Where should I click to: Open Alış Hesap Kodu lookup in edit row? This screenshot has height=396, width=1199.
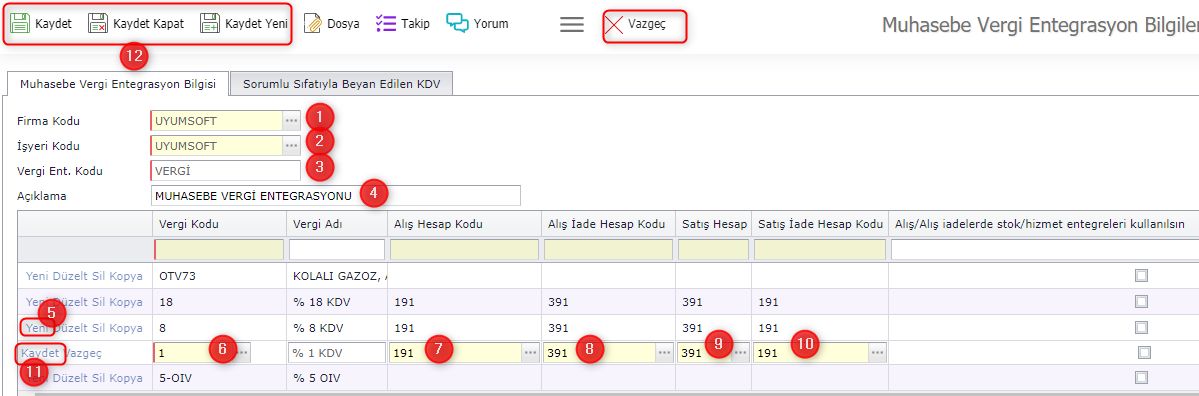(530, 352)
